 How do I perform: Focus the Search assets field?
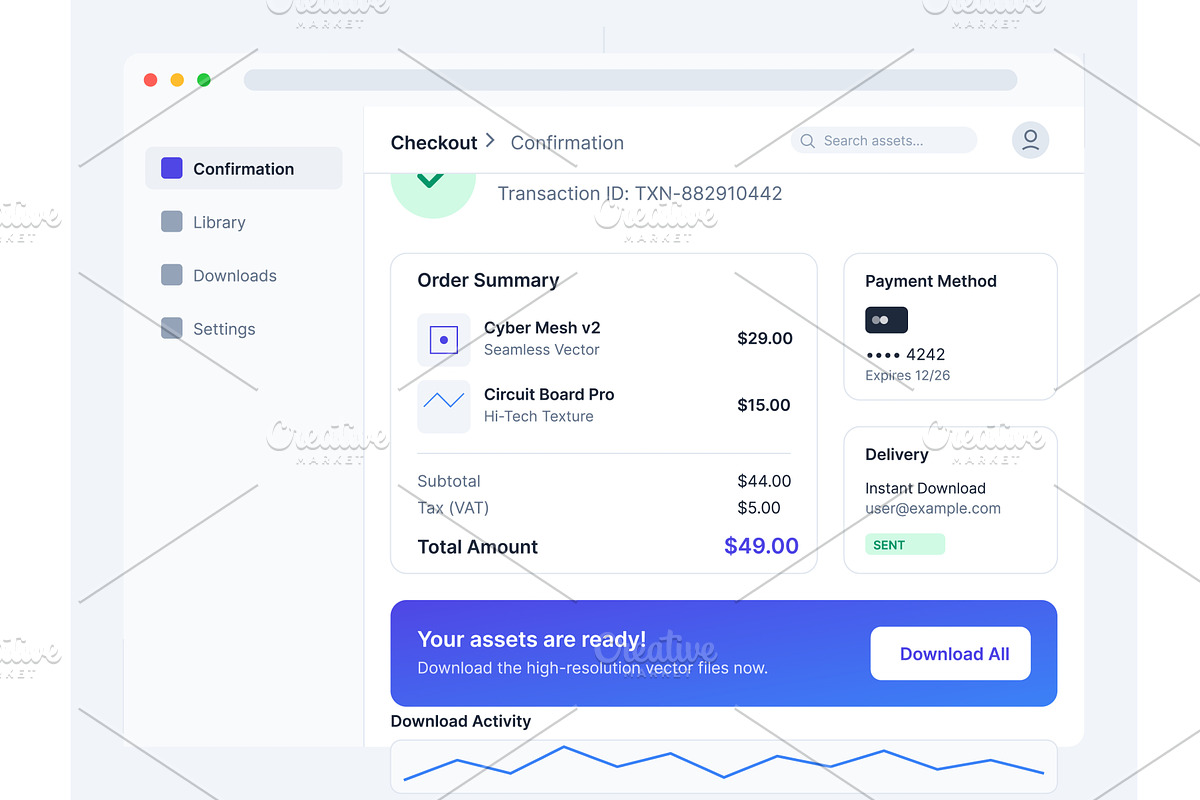click(x=884, y=141)
